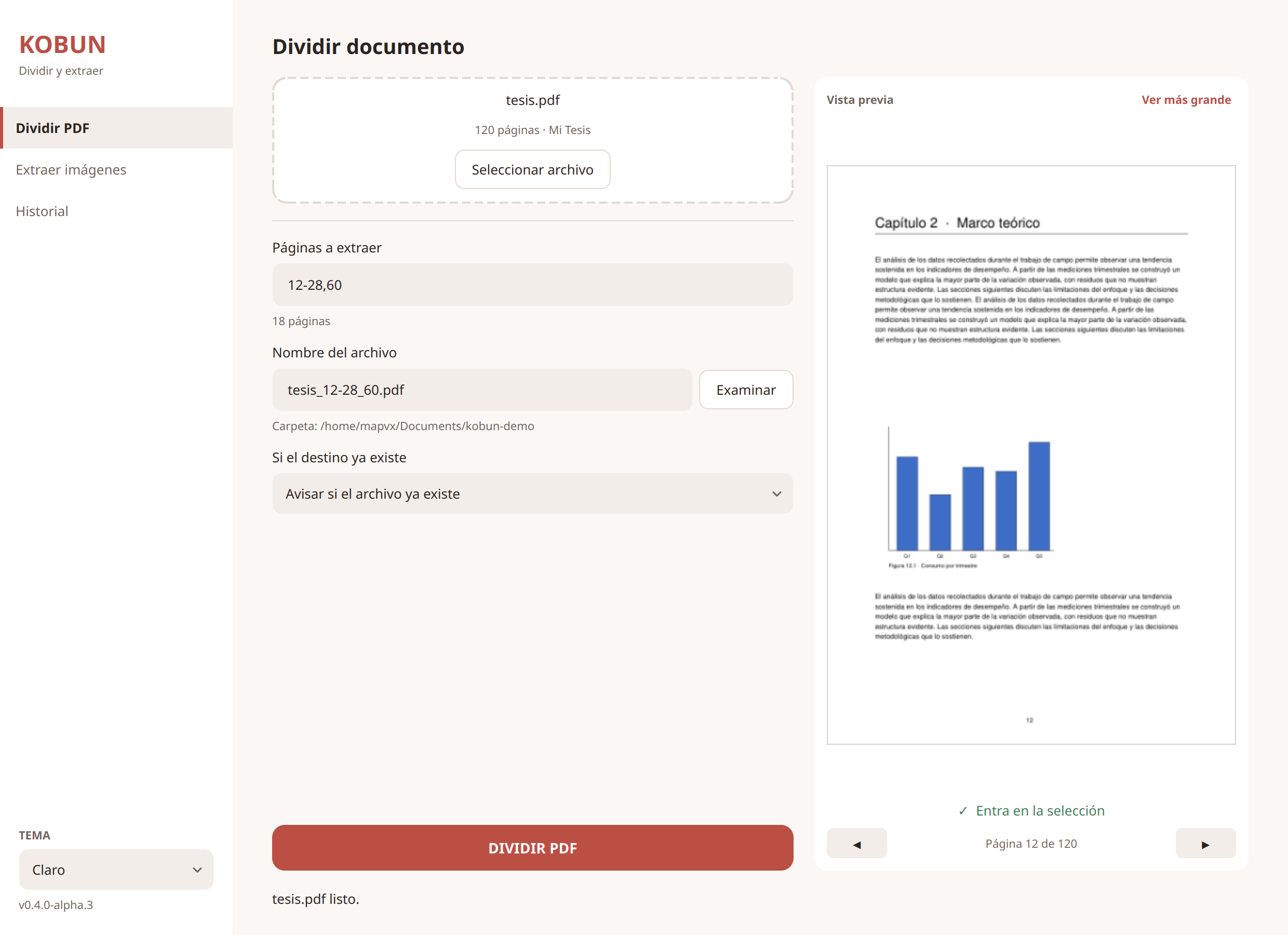Open the Dividir PDF section
Image resolution: width=1288 pixels, height=935 pixels.
pos(116,128)
